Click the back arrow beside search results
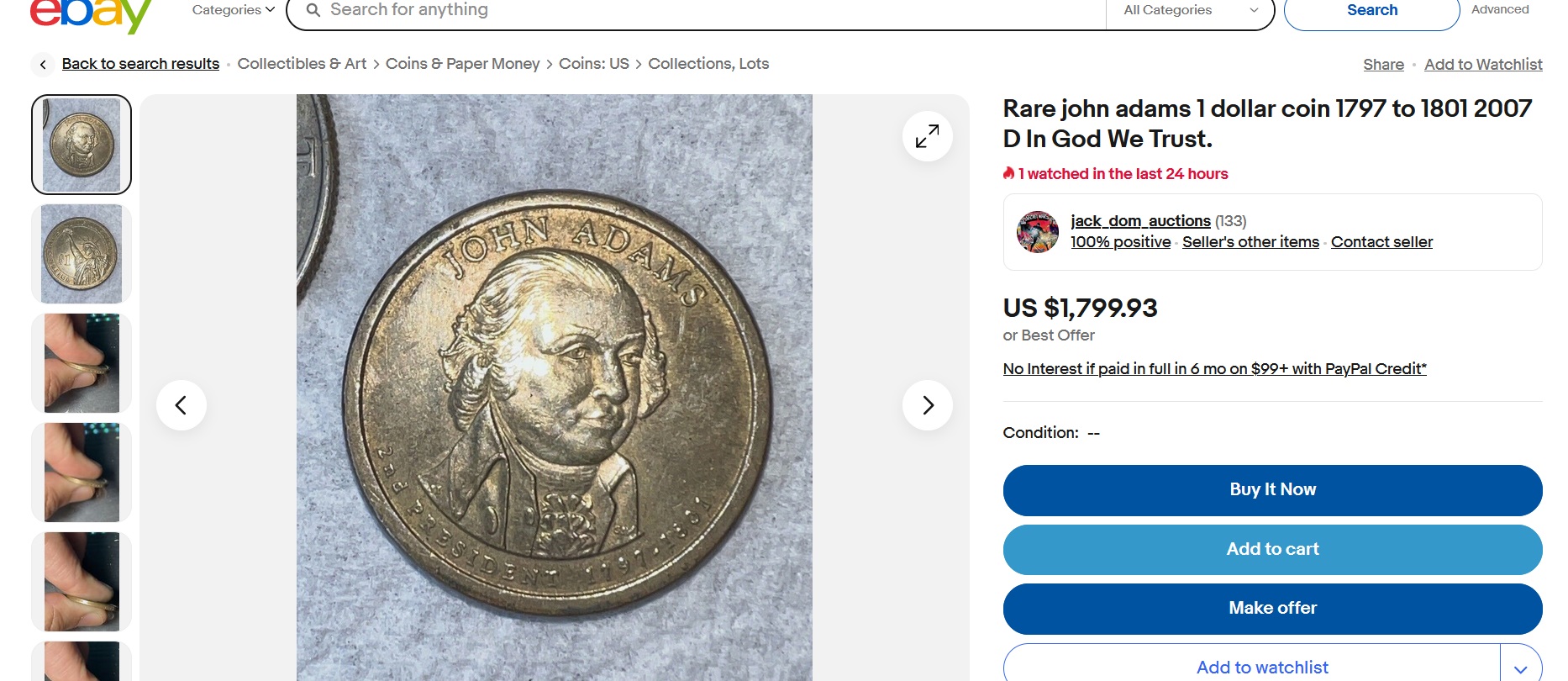The image size is (1568, 681). (43, 65)
